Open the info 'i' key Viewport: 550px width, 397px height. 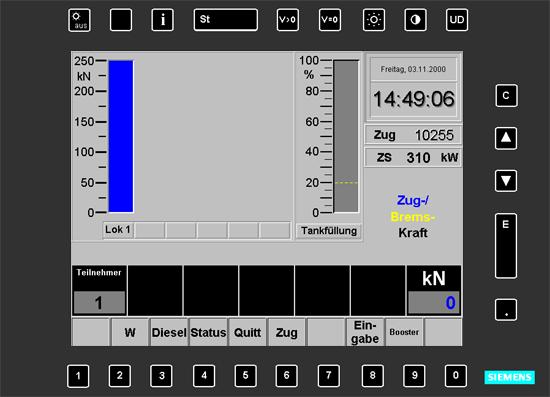point(162,20)
